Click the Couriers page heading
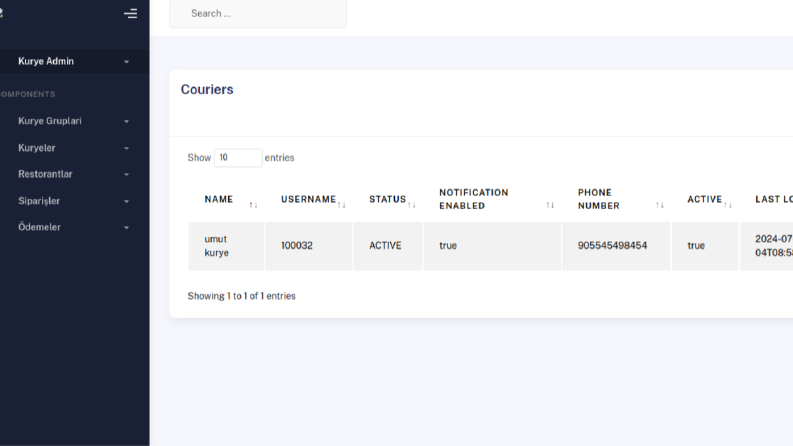Screen dimensions: 793x446 207,90
